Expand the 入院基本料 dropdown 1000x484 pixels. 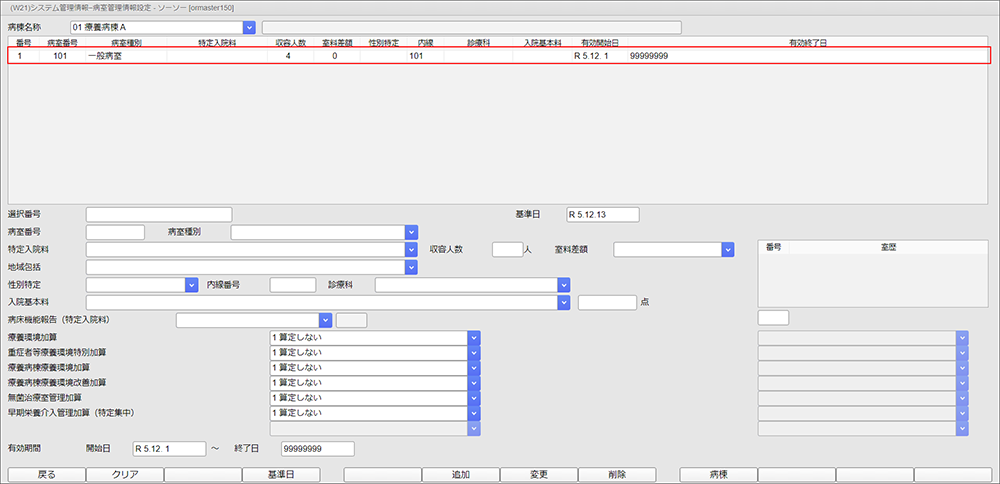click(564, 302)
